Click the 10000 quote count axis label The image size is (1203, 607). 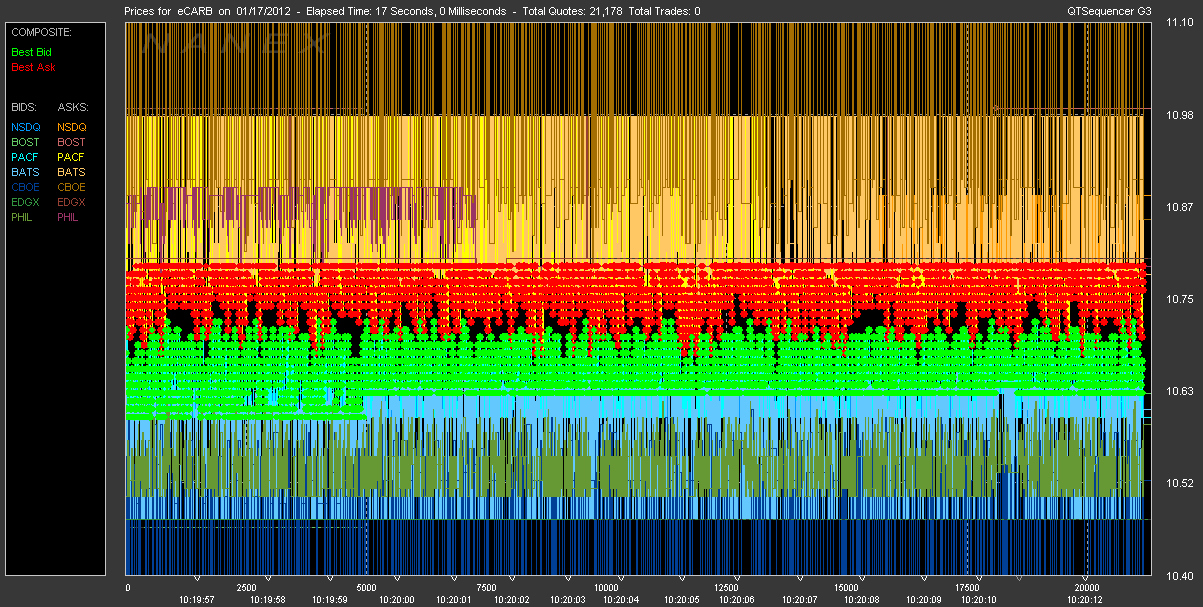(607, 588)
